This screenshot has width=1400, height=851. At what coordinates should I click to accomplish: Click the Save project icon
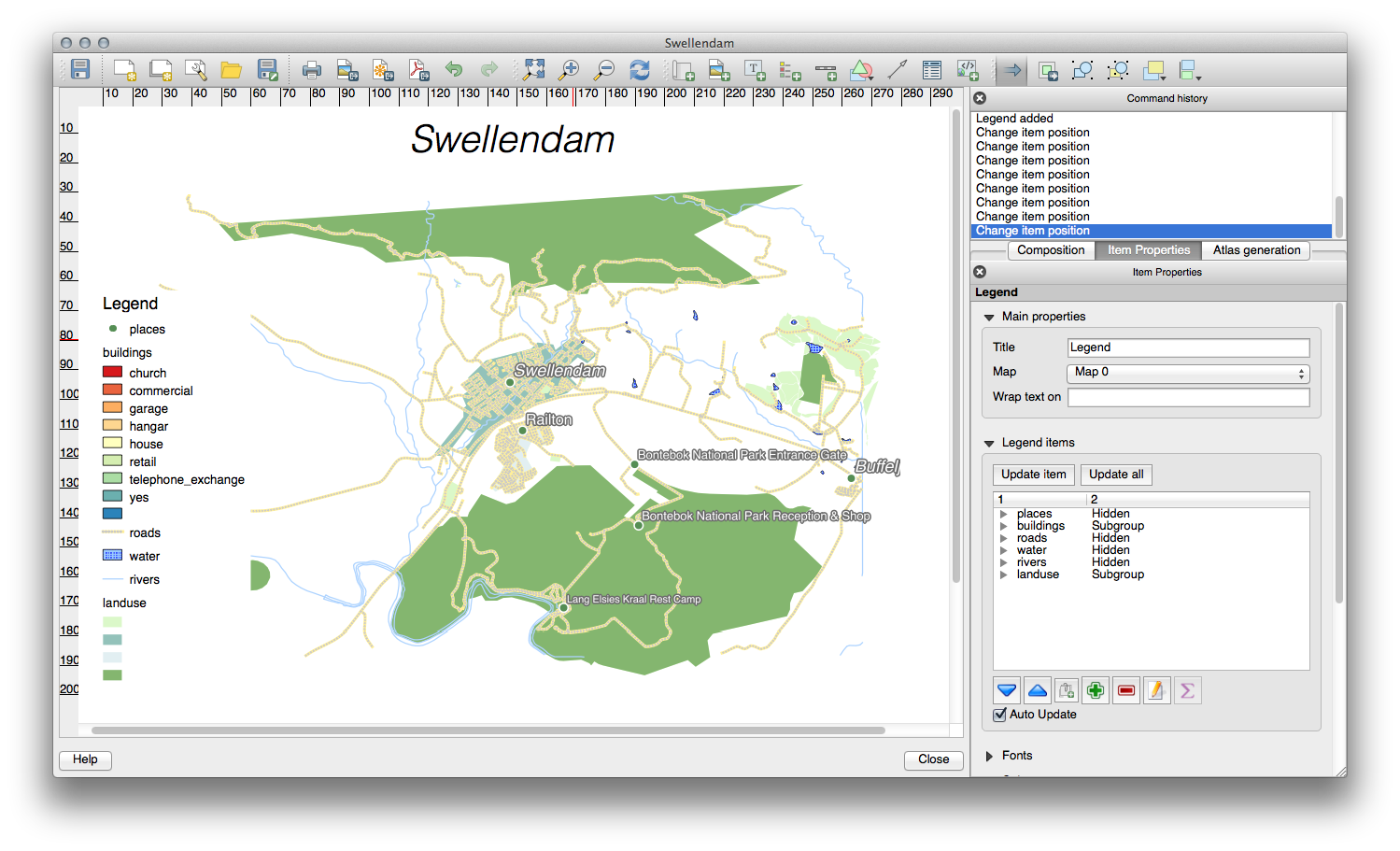point(80,69)
